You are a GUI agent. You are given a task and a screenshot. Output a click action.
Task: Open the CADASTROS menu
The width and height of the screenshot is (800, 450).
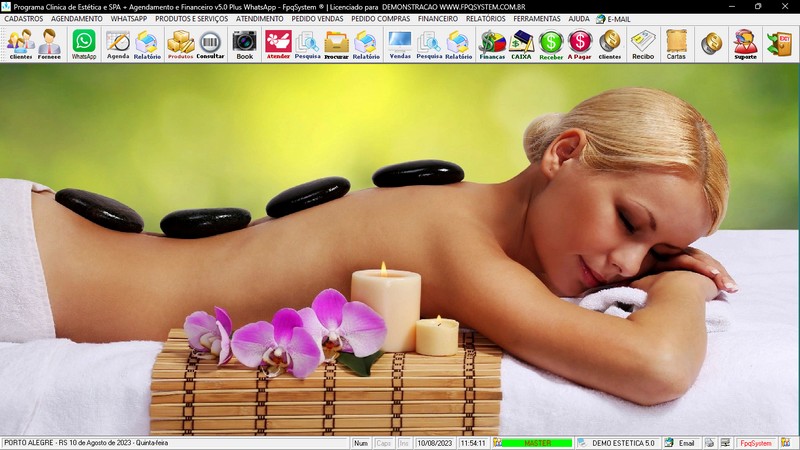click(23, 18)
